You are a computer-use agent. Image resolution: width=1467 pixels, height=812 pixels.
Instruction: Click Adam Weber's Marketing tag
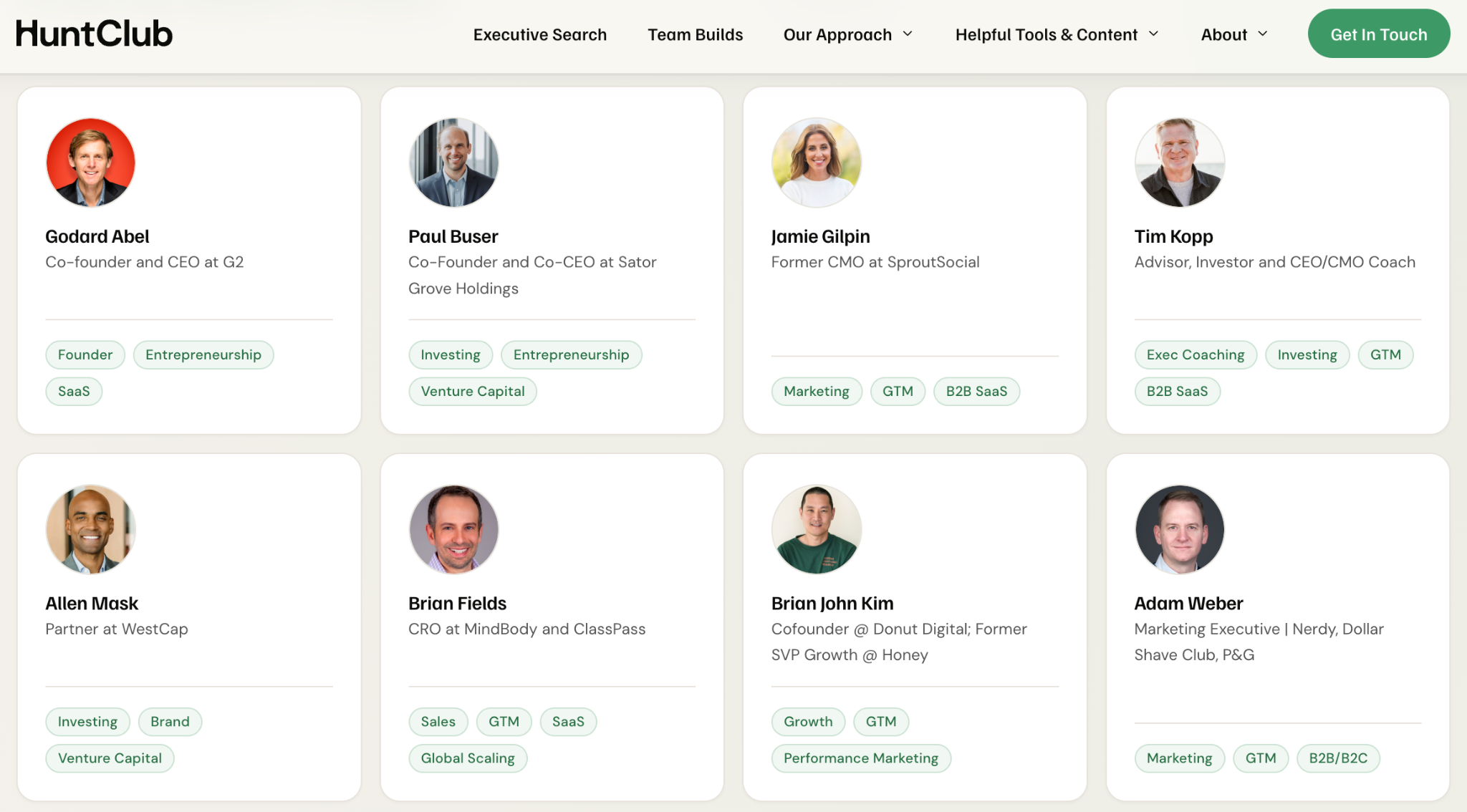1179,758
